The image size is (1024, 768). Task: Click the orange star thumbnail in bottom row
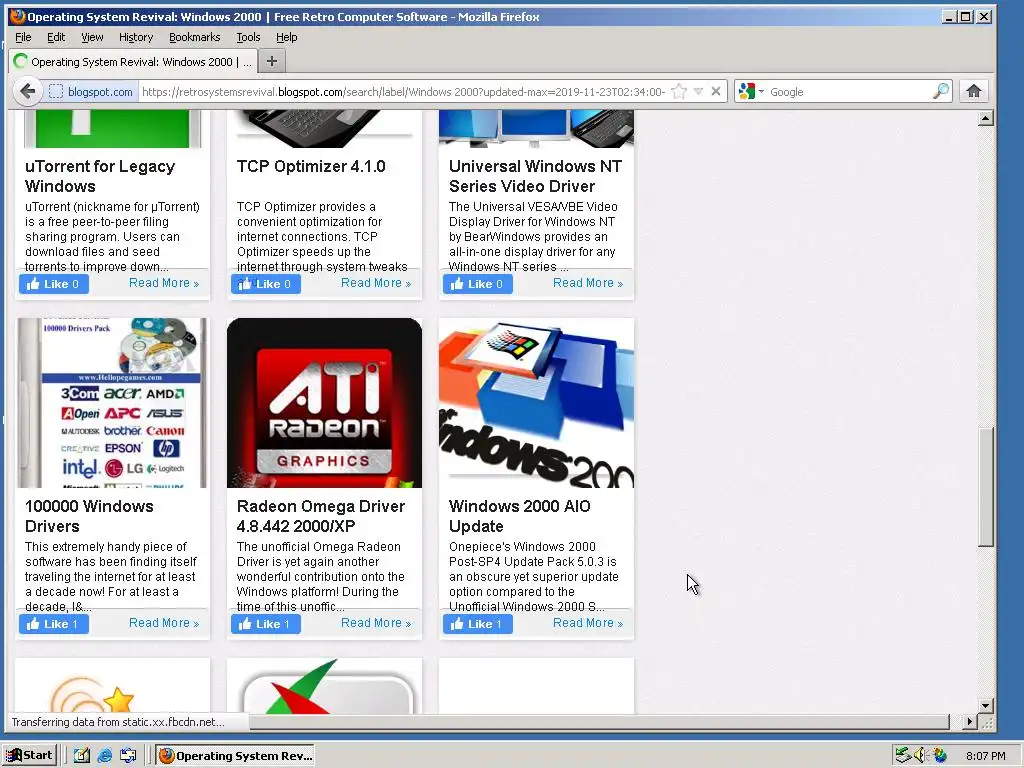click(112, 686)
